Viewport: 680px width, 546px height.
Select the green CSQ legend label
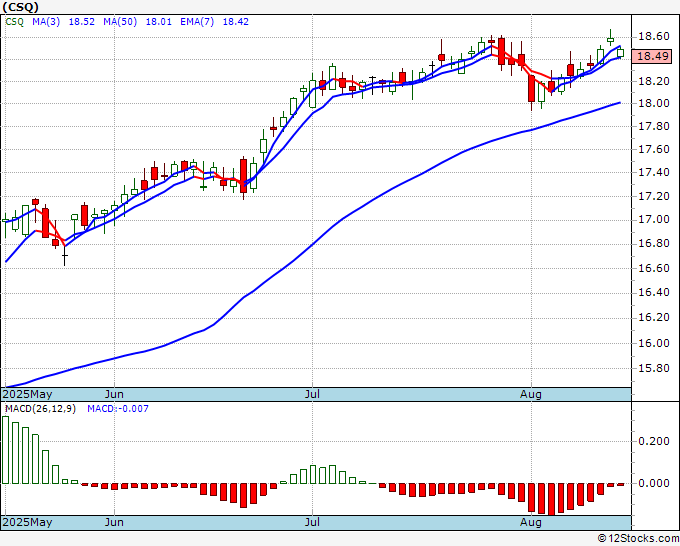[x=15, y=22]
